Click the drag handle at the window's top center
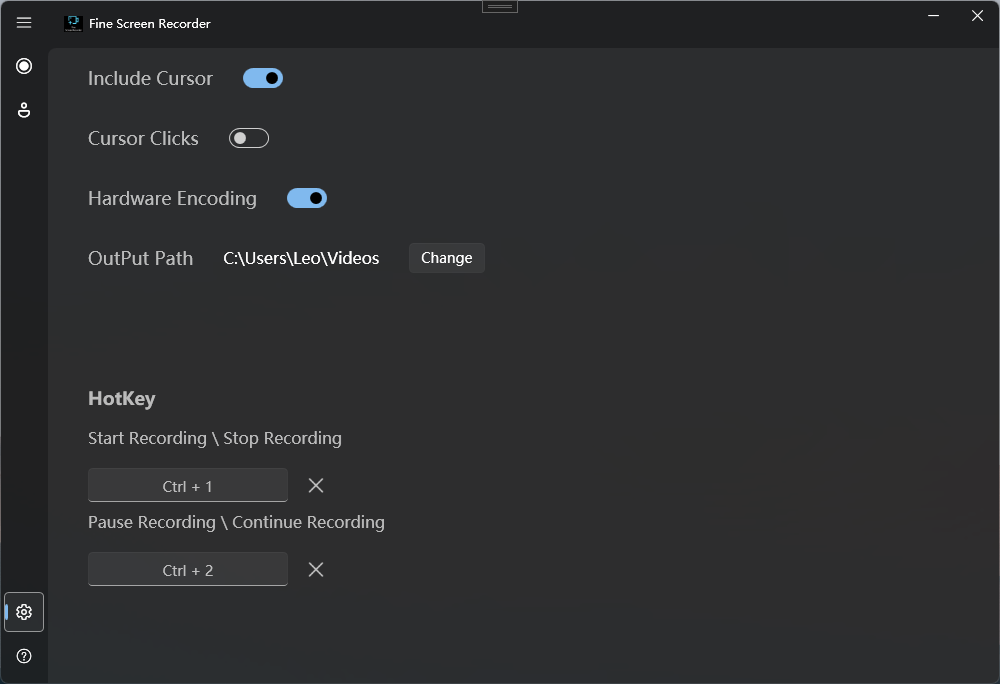 [500, 7]
